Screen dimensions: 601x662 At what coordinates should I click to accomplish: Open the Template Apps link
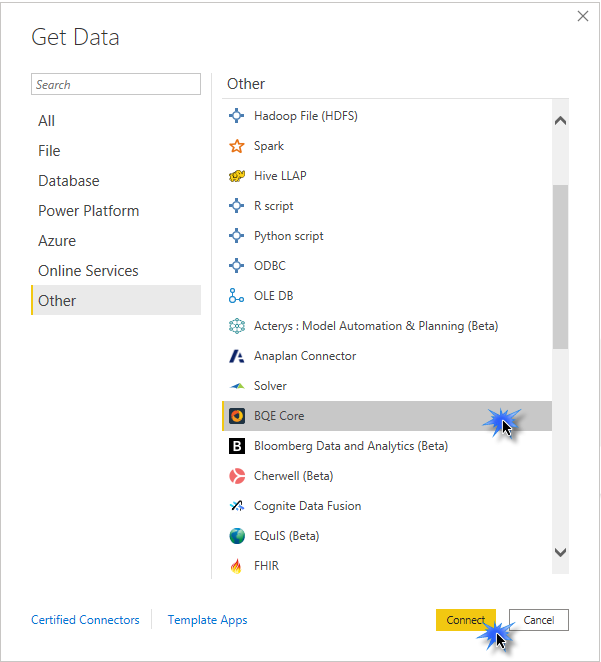(x=207, y=620)
